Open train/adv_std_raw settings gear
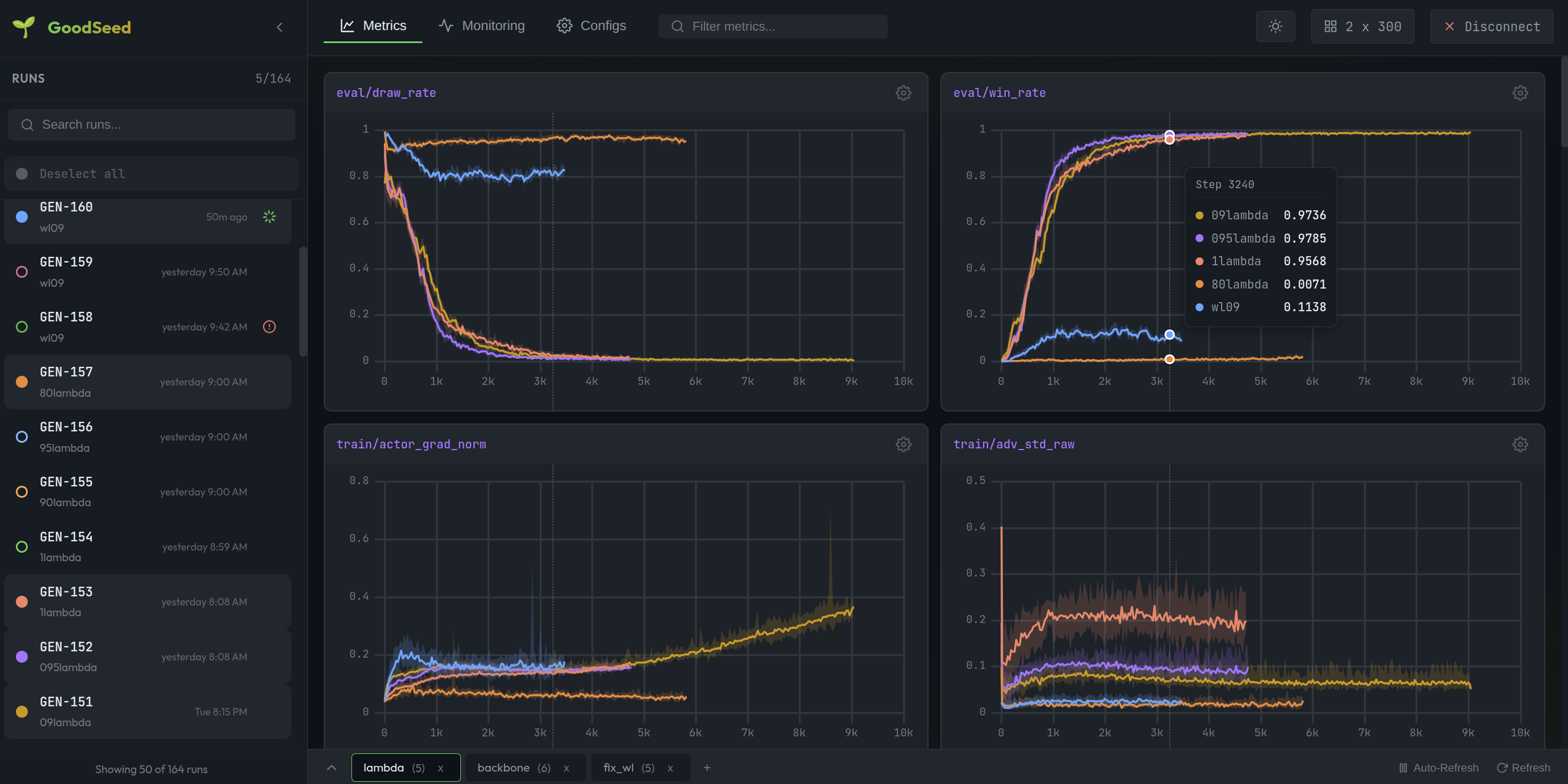The image size is (1568, 784). coord(1520,444)
